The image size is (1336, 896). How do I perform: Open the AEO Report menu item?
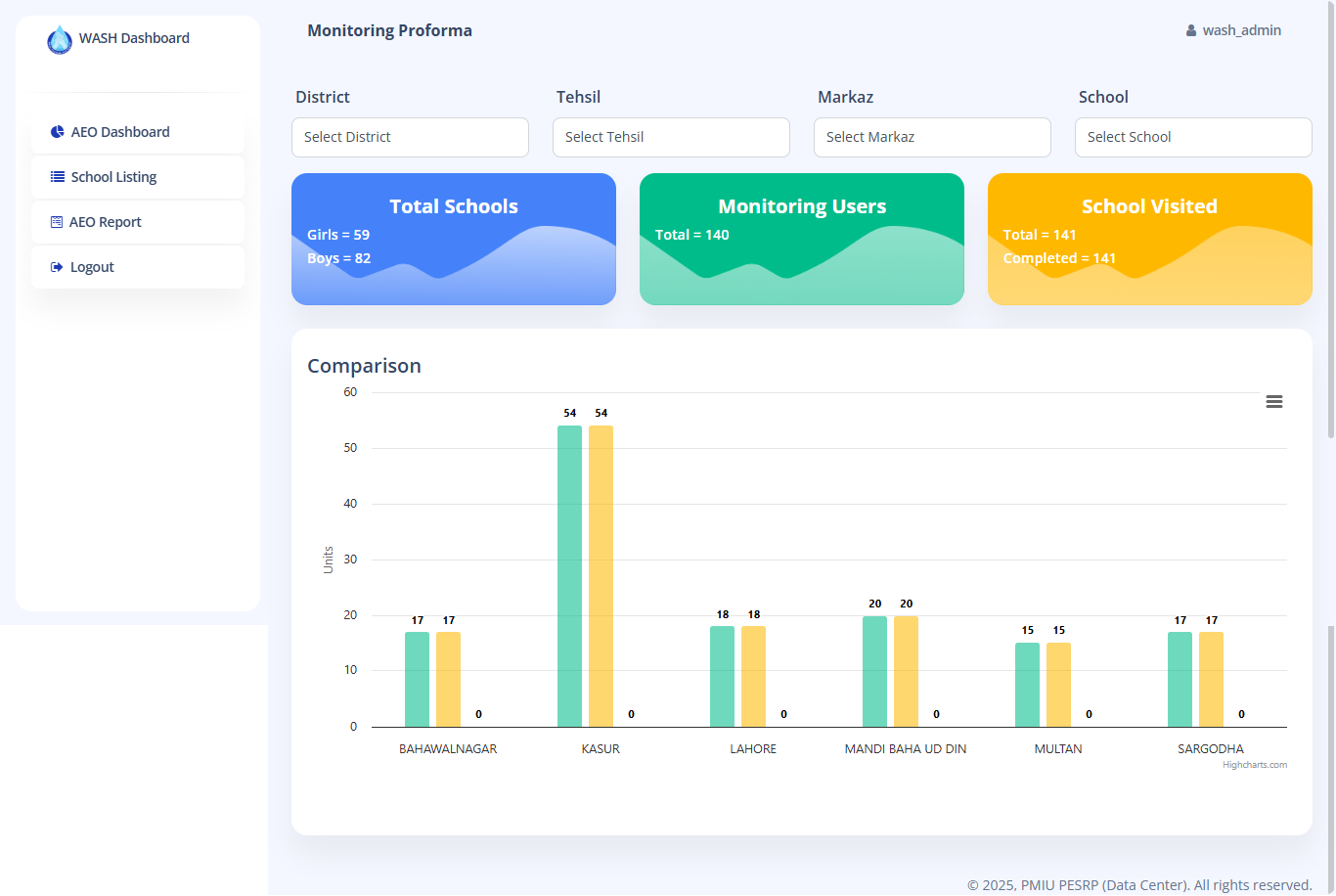[x=106, y=222]
